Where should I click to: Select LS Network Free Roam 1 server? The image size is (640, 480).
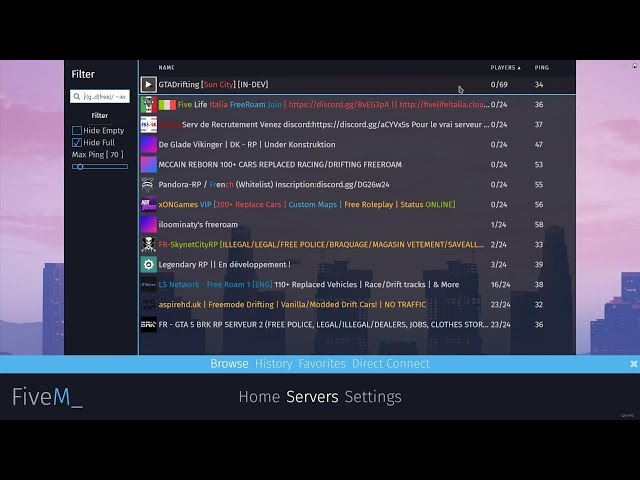(358, 284)
